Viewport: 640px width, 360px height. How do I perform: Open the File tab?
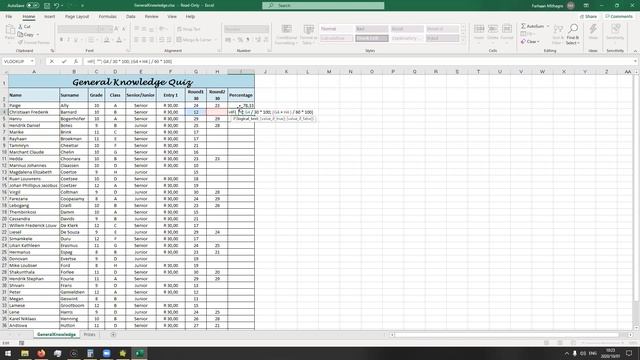point(9,17)
